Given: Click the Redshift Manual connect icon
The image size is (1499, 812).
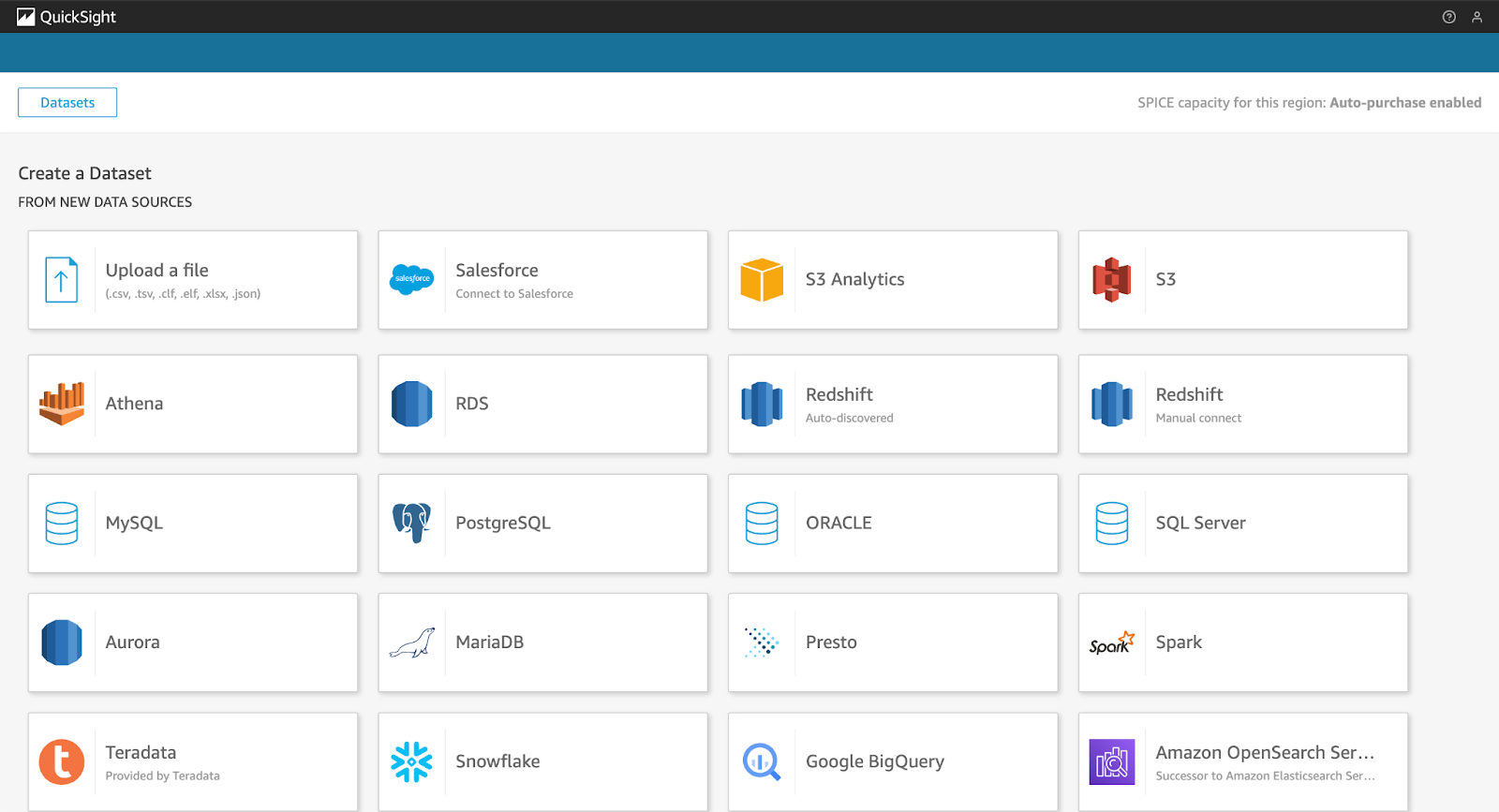Looking at the screenshot, I should click(1112, 404).
